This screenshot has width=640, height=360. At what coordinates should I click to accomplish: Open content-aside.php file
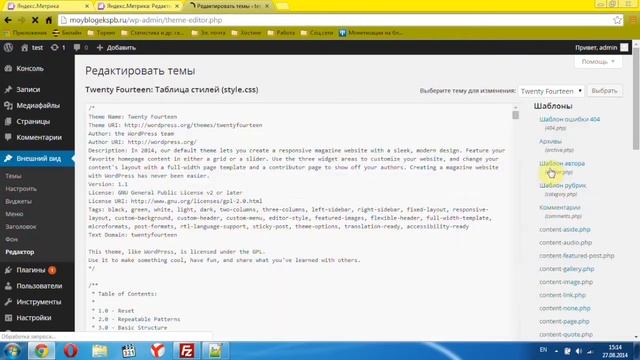point(564,229)
